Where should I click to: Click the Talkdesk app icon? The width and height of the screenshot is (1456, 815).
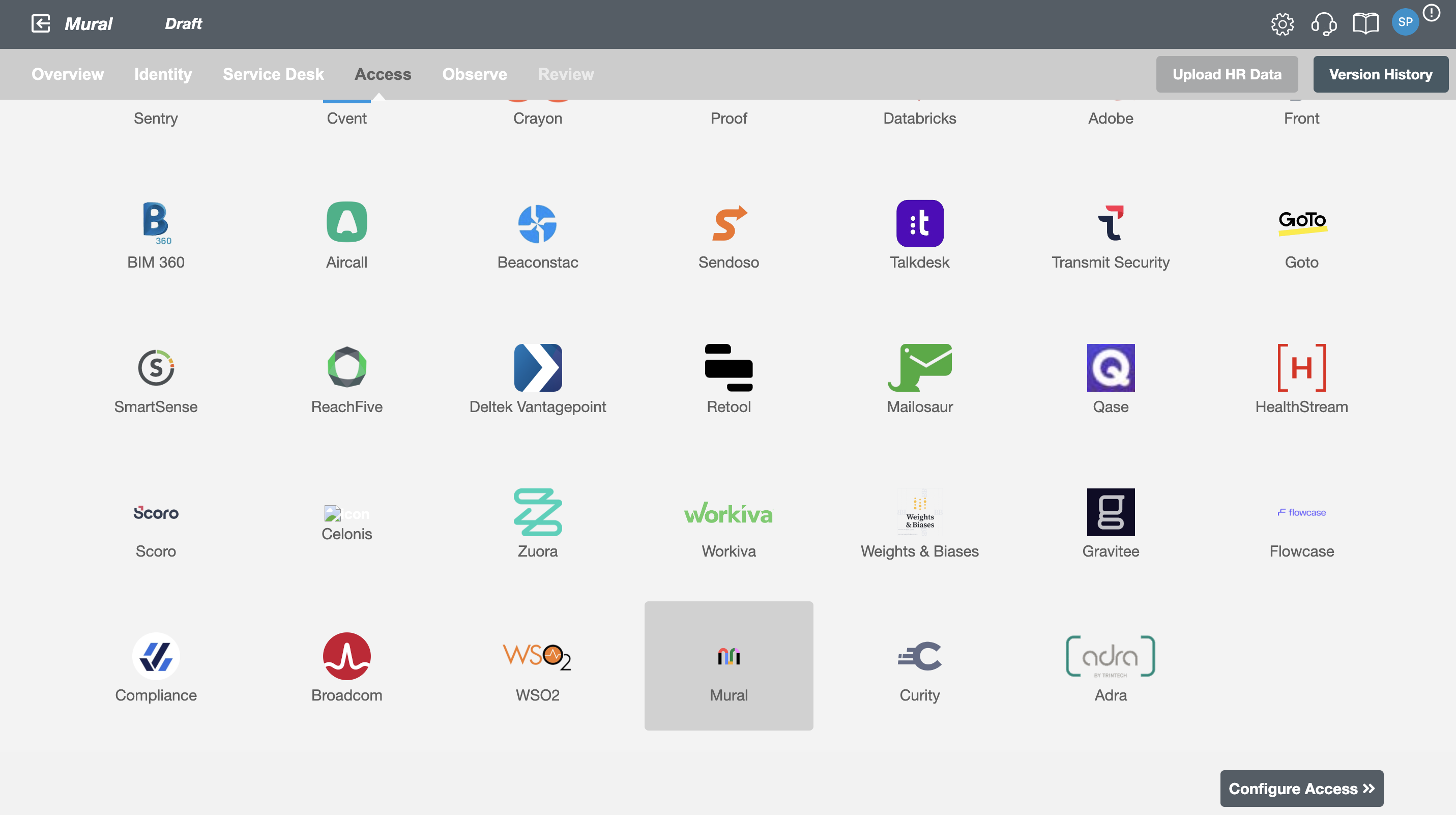point(919,223)
